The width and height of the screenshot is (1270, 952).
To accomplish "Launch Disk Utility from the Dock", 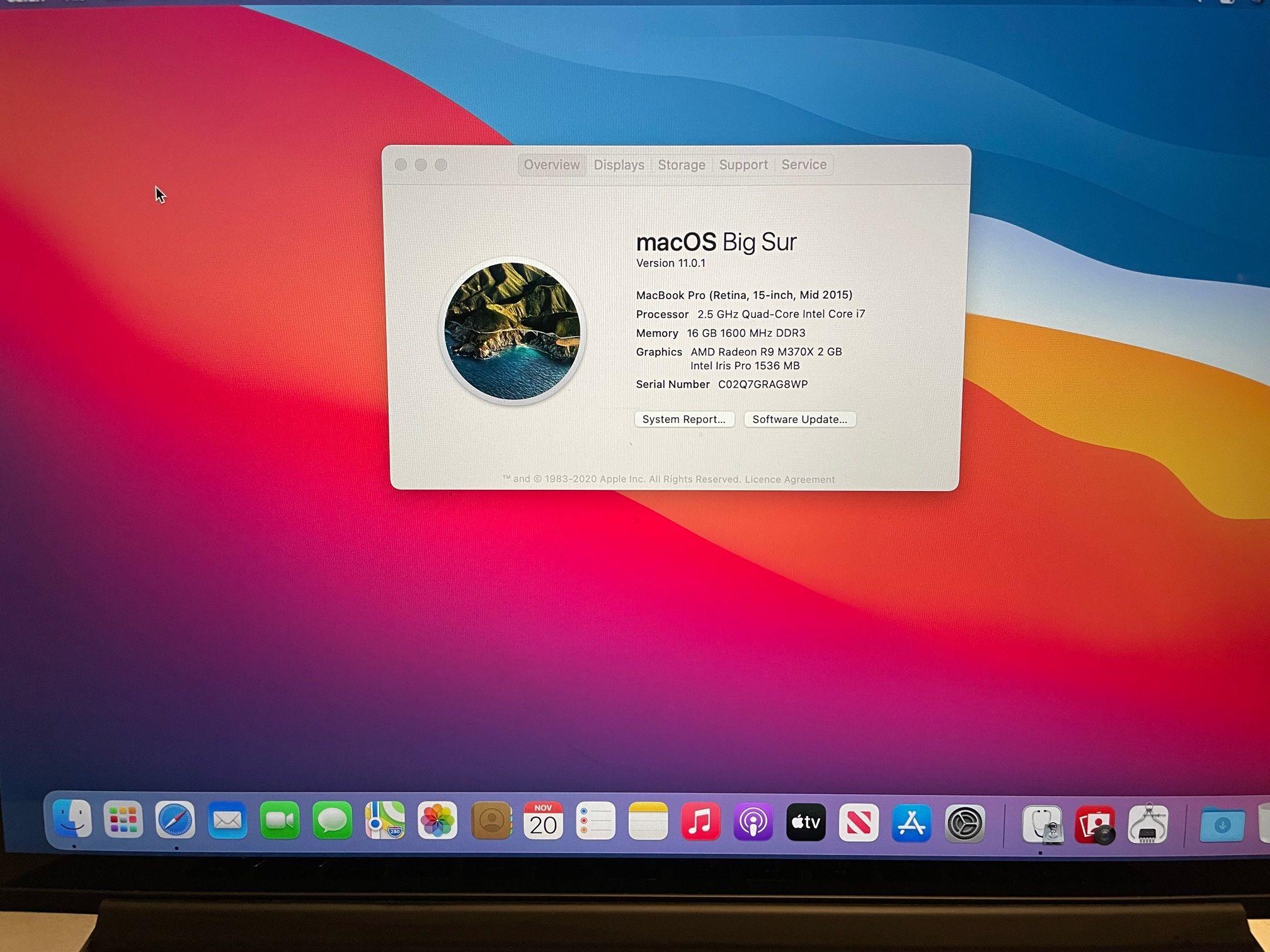I will click(1043, 824).
